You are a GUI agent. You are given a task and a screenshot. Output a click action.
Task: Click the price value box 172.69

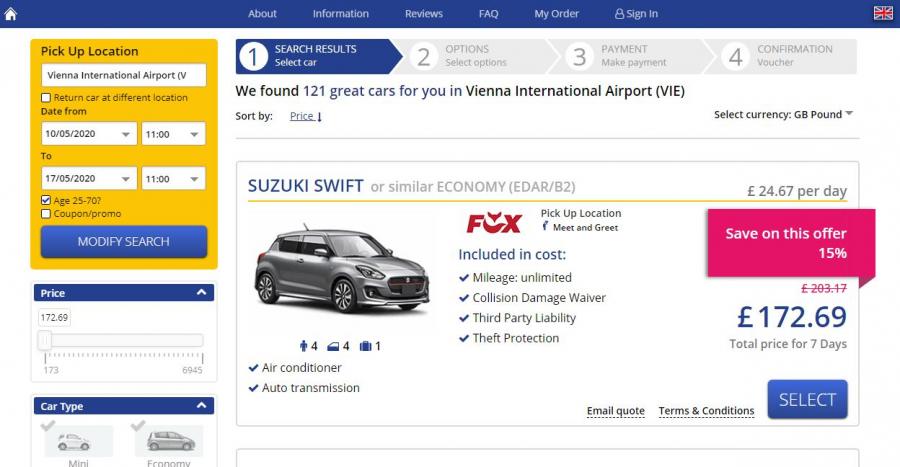tap(55, 317)
